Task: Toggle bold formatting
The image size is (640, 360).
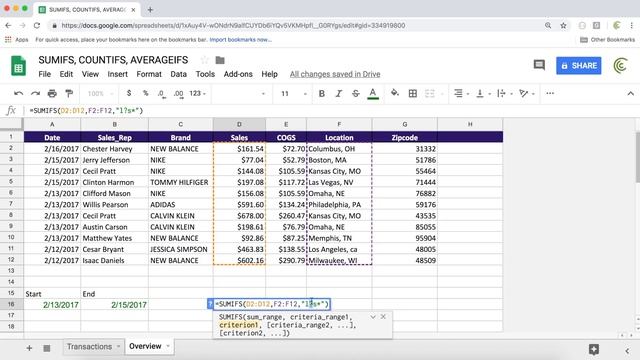Action: [322, 93]
